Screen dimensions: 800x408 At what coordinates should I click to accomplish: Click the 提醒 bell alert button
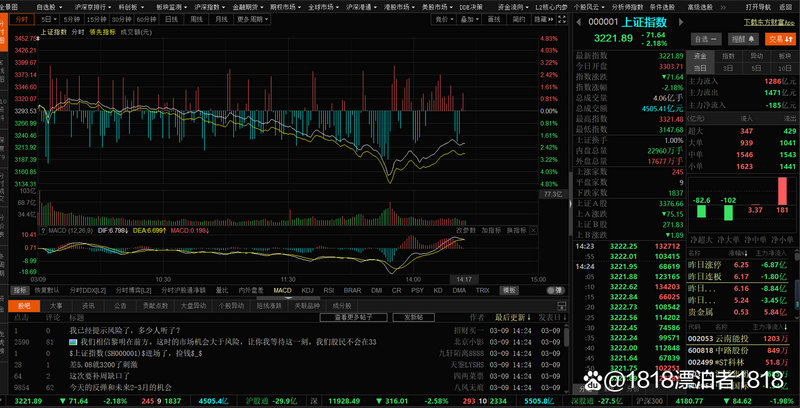click(741, 38)
